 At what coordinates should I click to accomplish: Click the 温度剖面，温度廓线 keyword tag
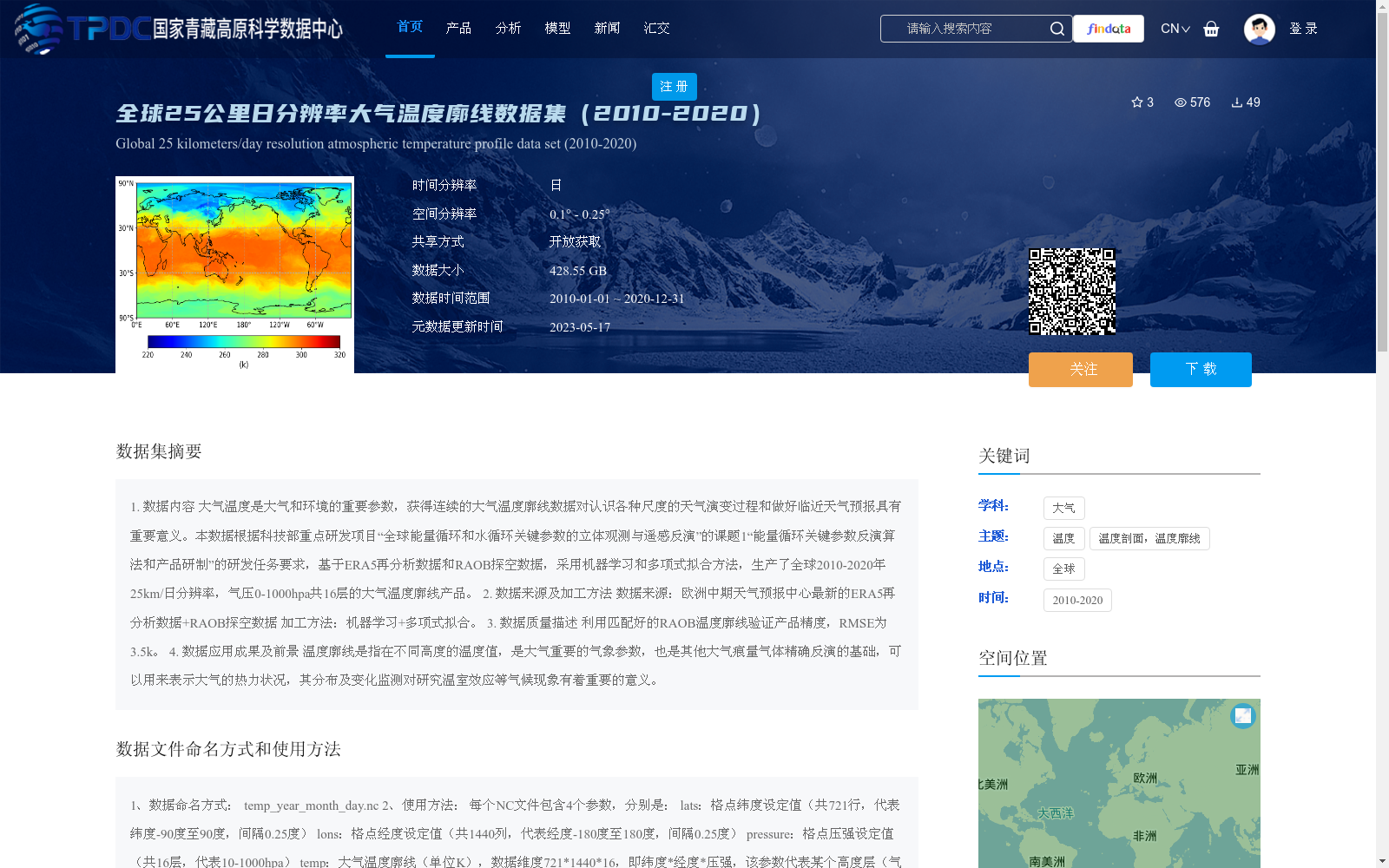tap(1149, 538)
